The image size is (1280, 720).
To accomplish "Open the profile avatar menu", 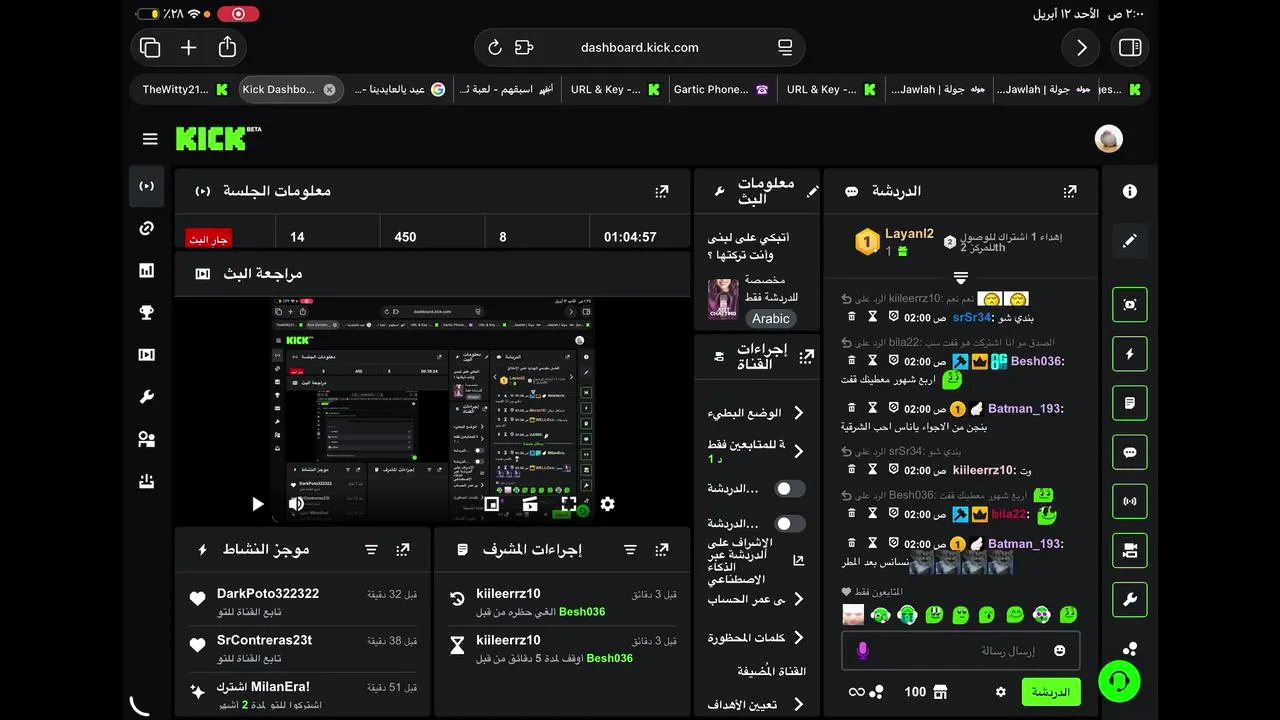I will tap(1108, 139).
